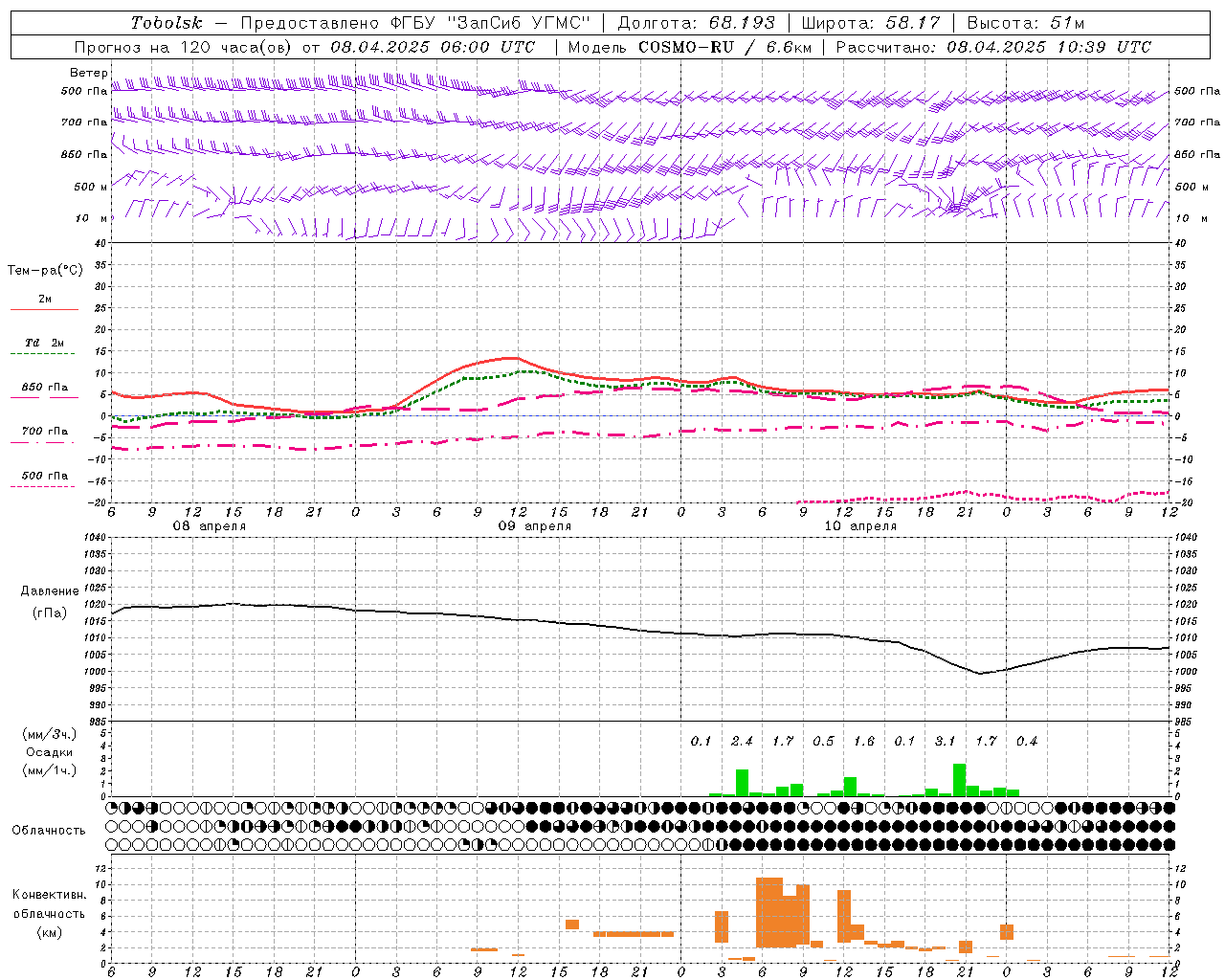
Task: Click the tallest orange convective cloud bar
Action: 769,912
